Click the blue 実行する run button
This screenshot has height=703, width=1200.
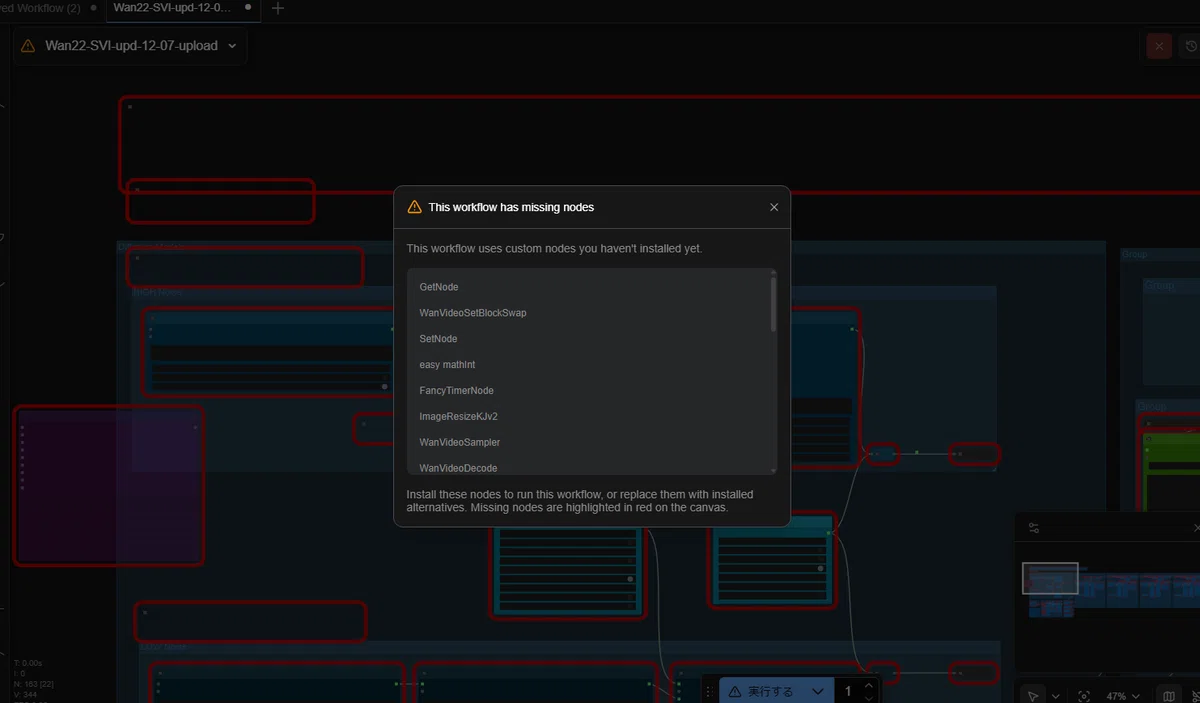pyautogui.click(x=762, y=691)
